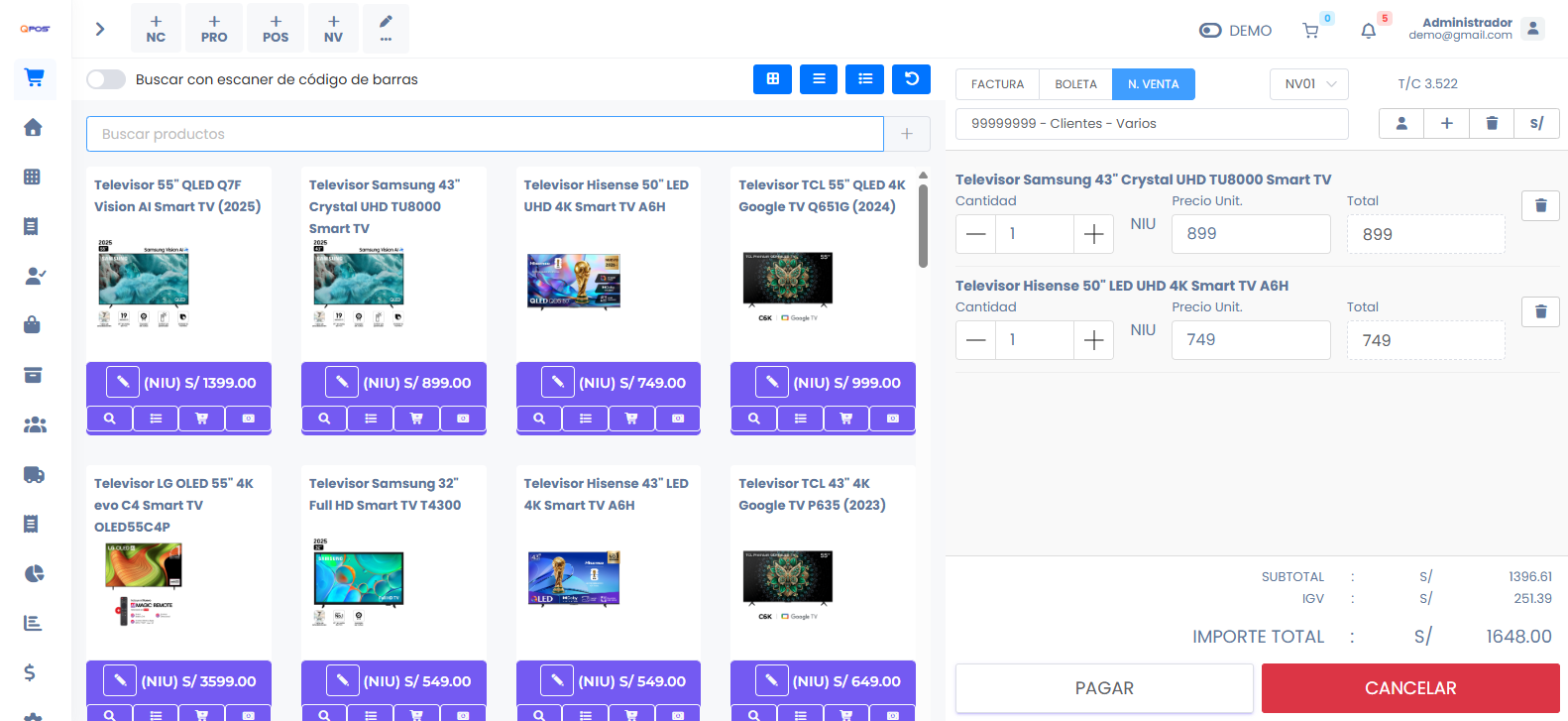Click the pencil edit shortcuts button
The height and width of the screenshot is (721, 1568).
pyautogui.click(x=386, y=28)
